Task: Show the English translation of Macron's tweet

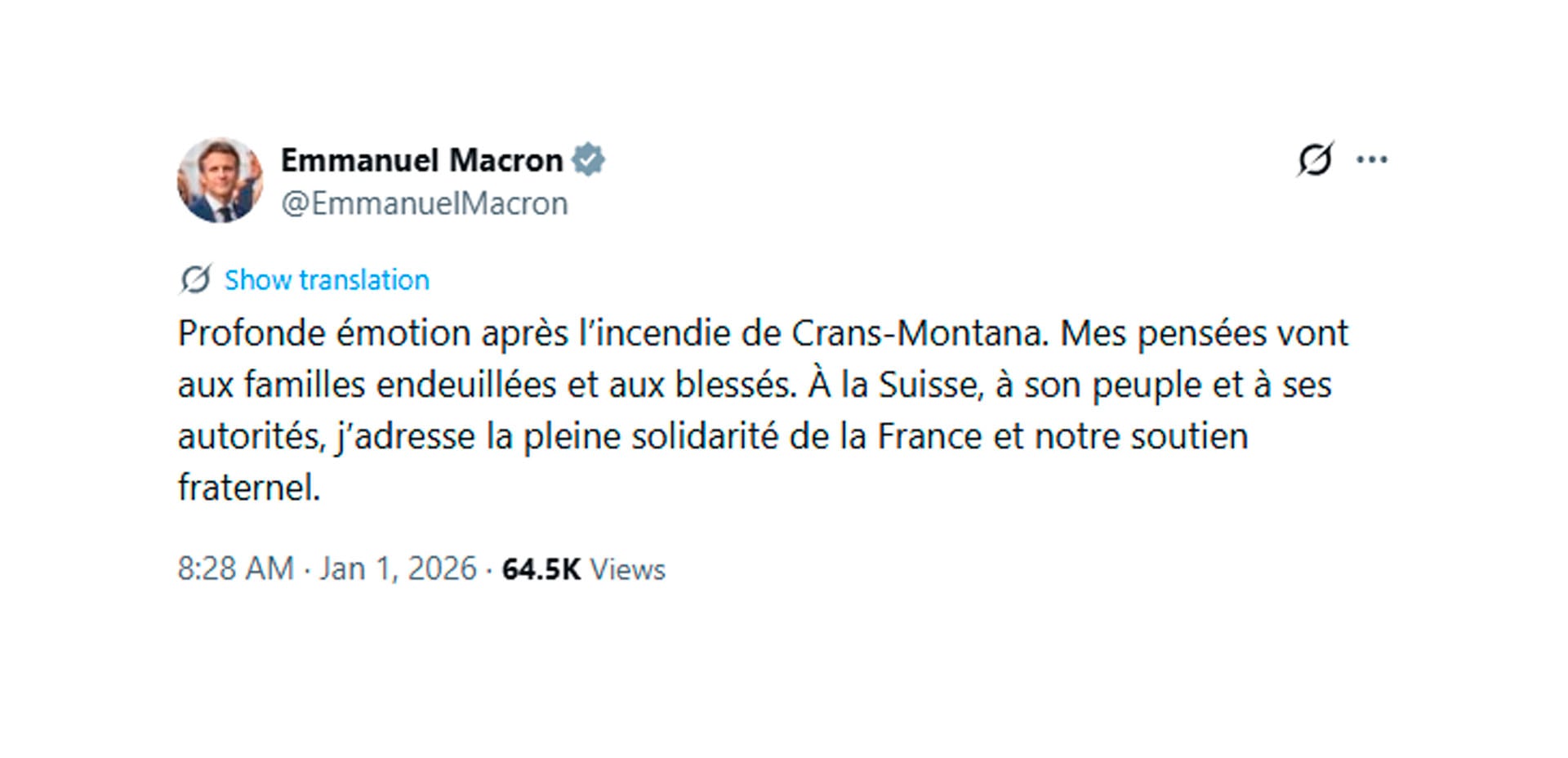Action: [x=325, y=279]
